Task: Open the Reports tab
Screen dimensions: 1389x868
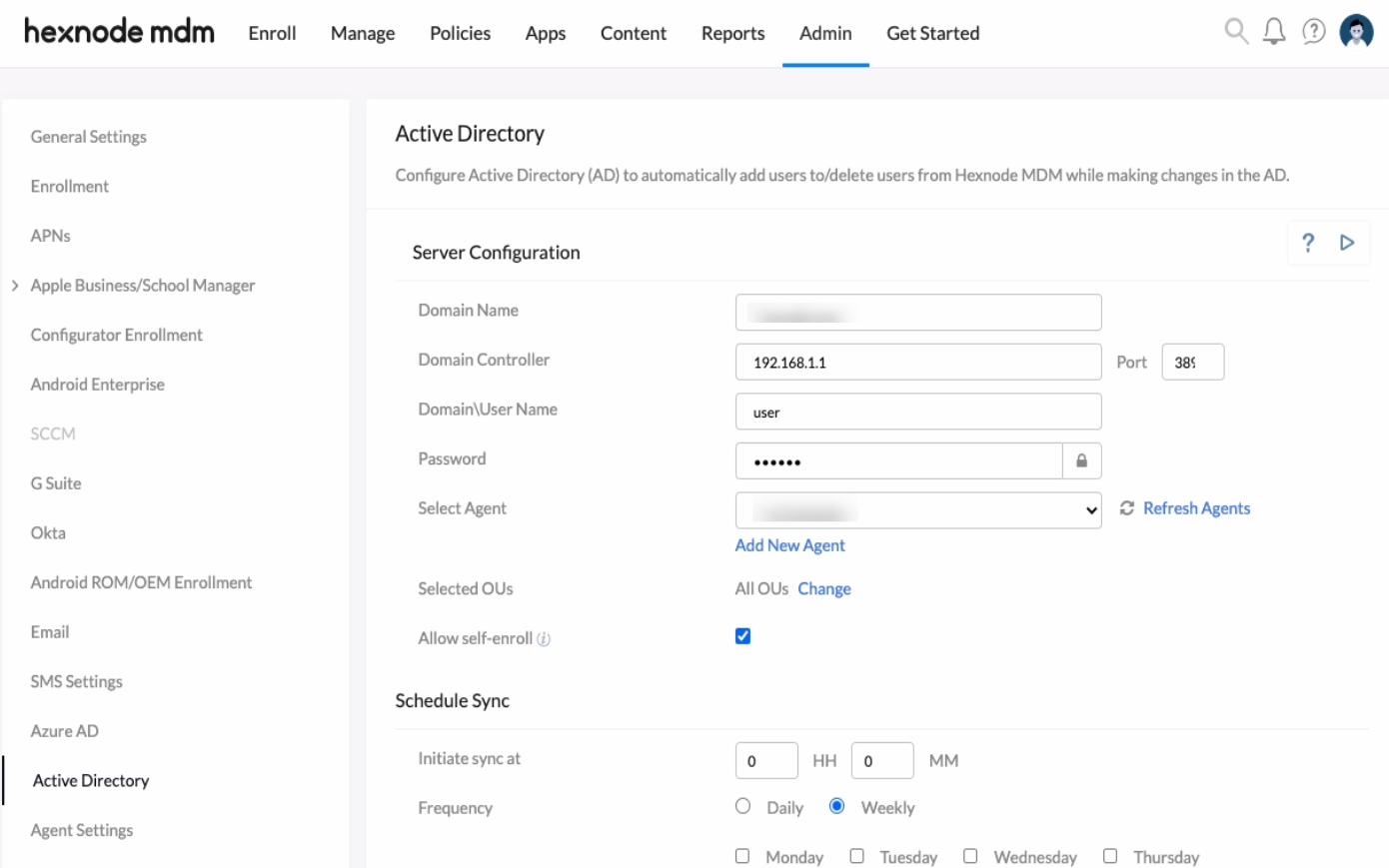Action: [732, 33]
